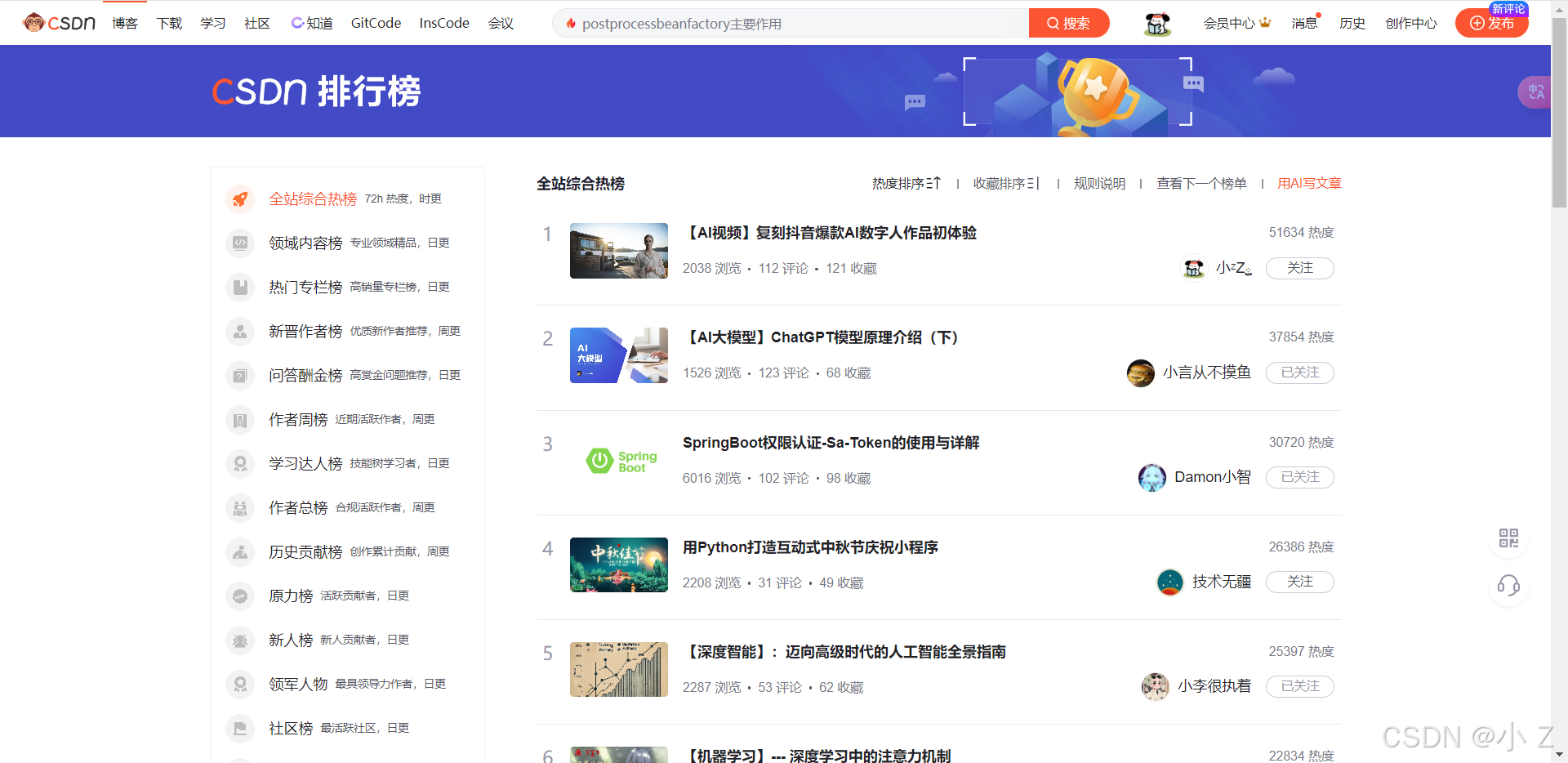Screen dimensions: 1568x763
Task: Click avatar of author Damon小智
Action: pyautogui.click(x=1151, y=477)
